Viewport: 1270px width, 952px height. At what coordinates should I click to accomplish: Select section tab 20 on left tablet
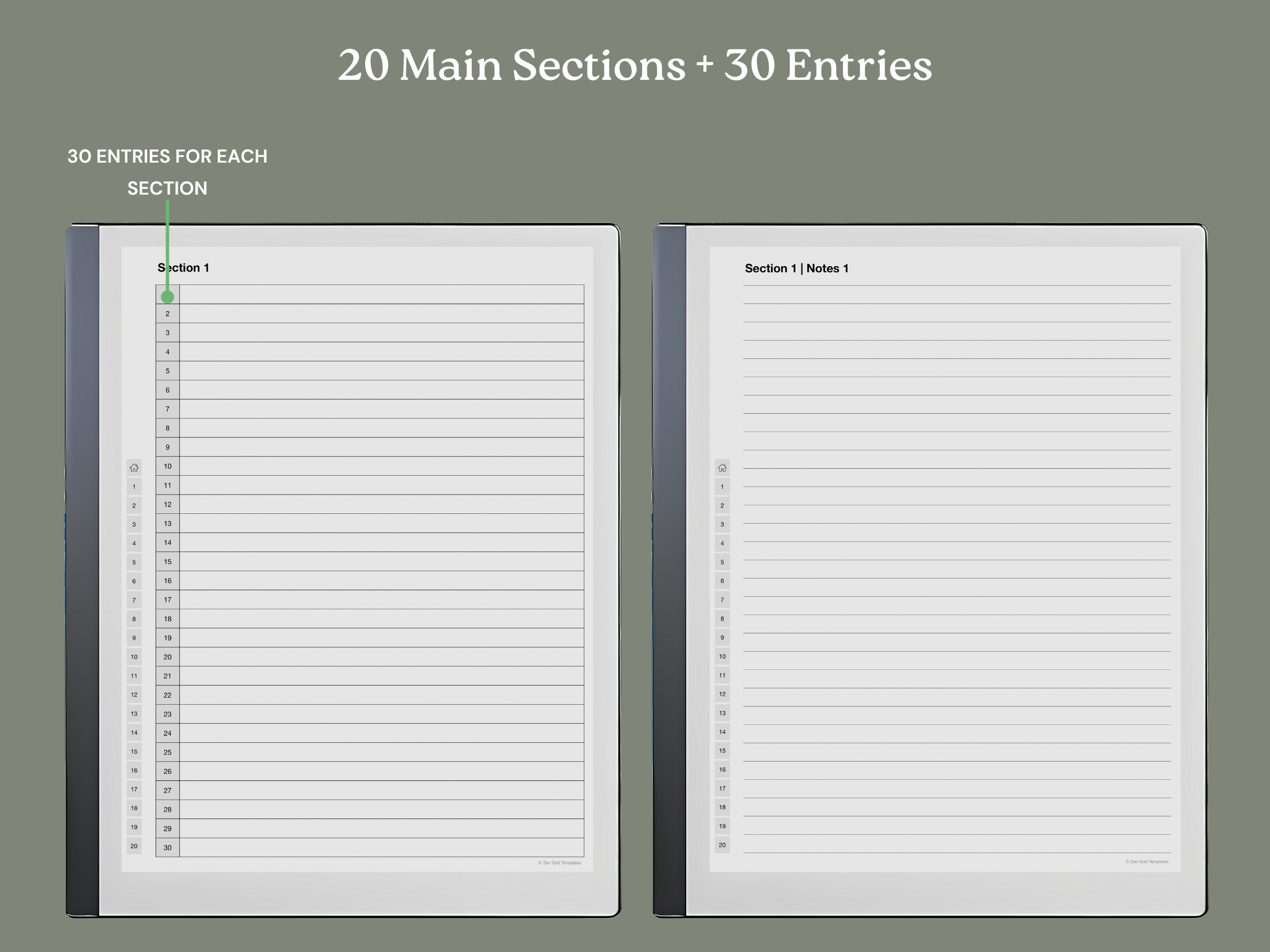point(134,846)
